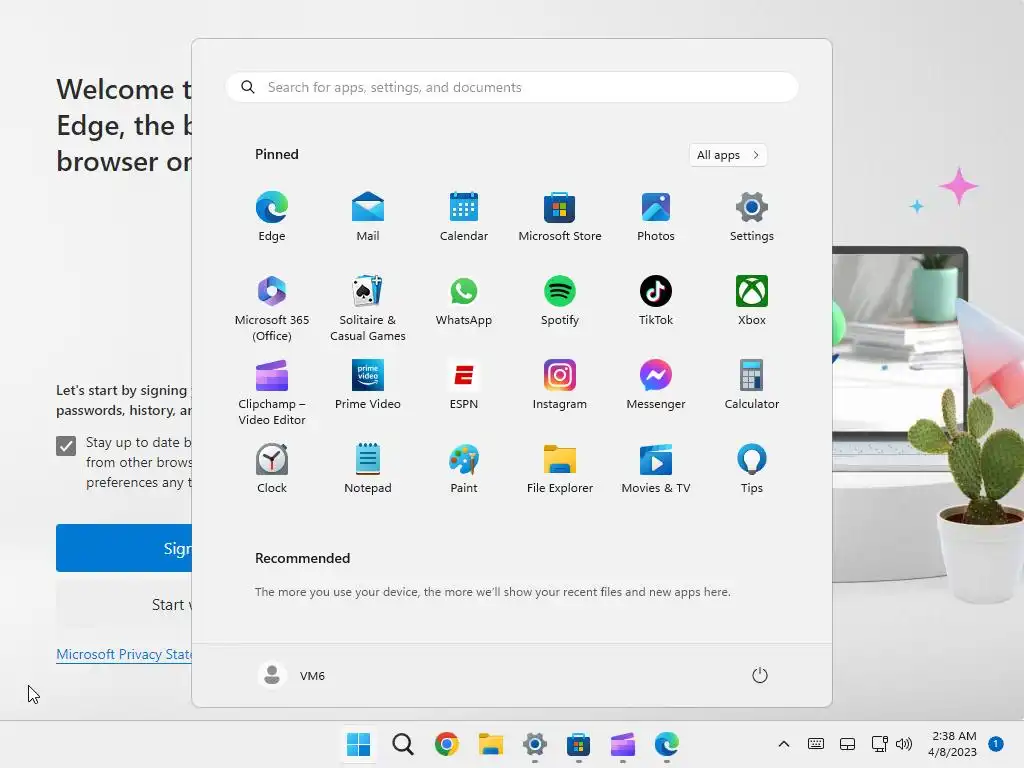The image size is (1024, 768).
Task: Open the Microsoft Privacy Statement link
Action: (x=124, y=654)
